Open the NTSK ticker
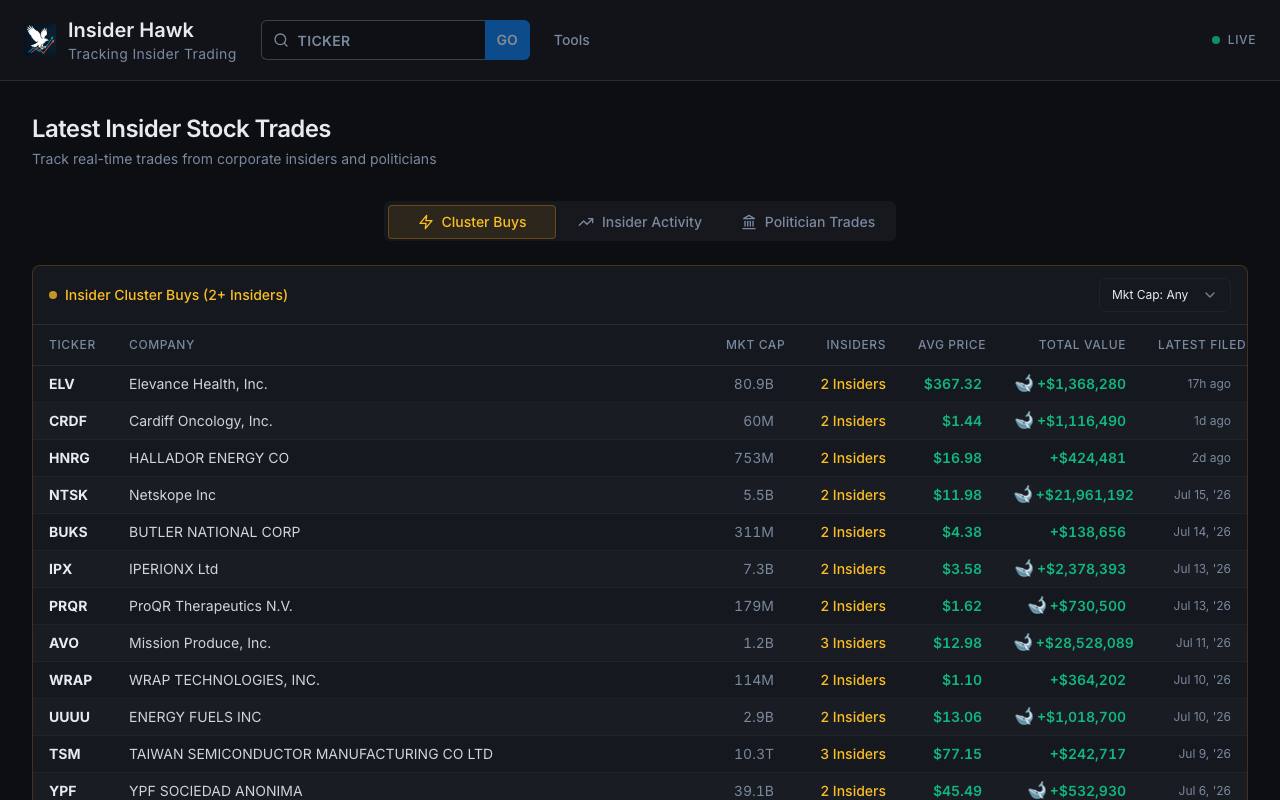Image resolution: width=1280 pixels, height=800 pixels. coord(68,495)
